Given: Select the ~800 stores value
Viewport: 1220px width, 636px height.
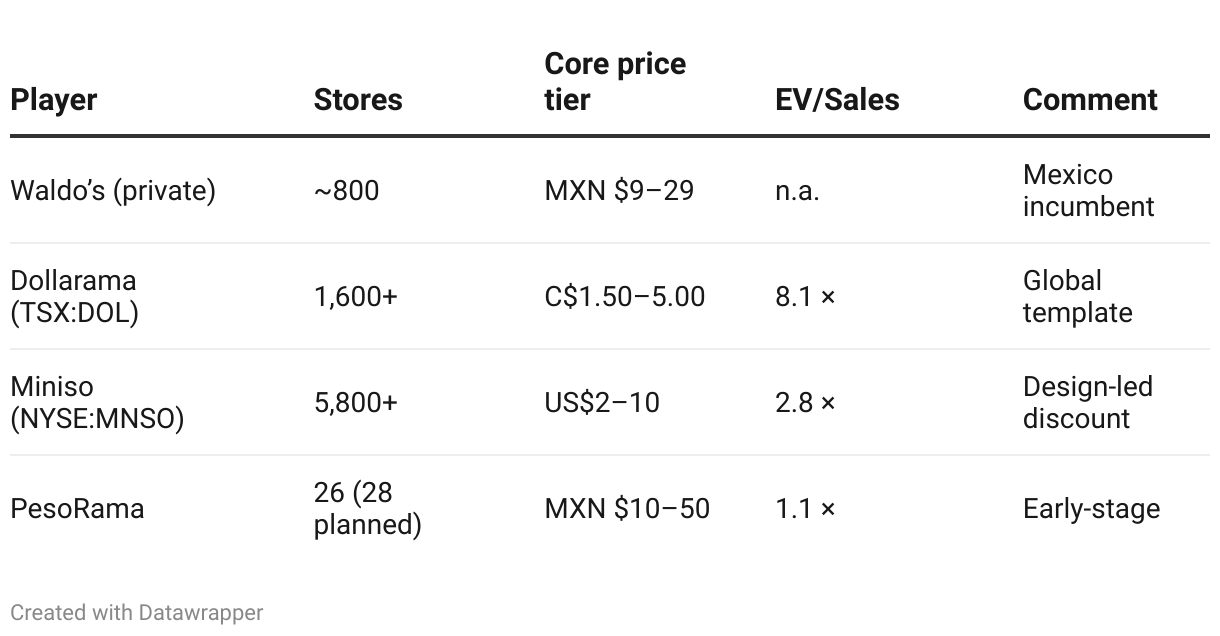Looking at the screenshot, I should coord(346,190).
